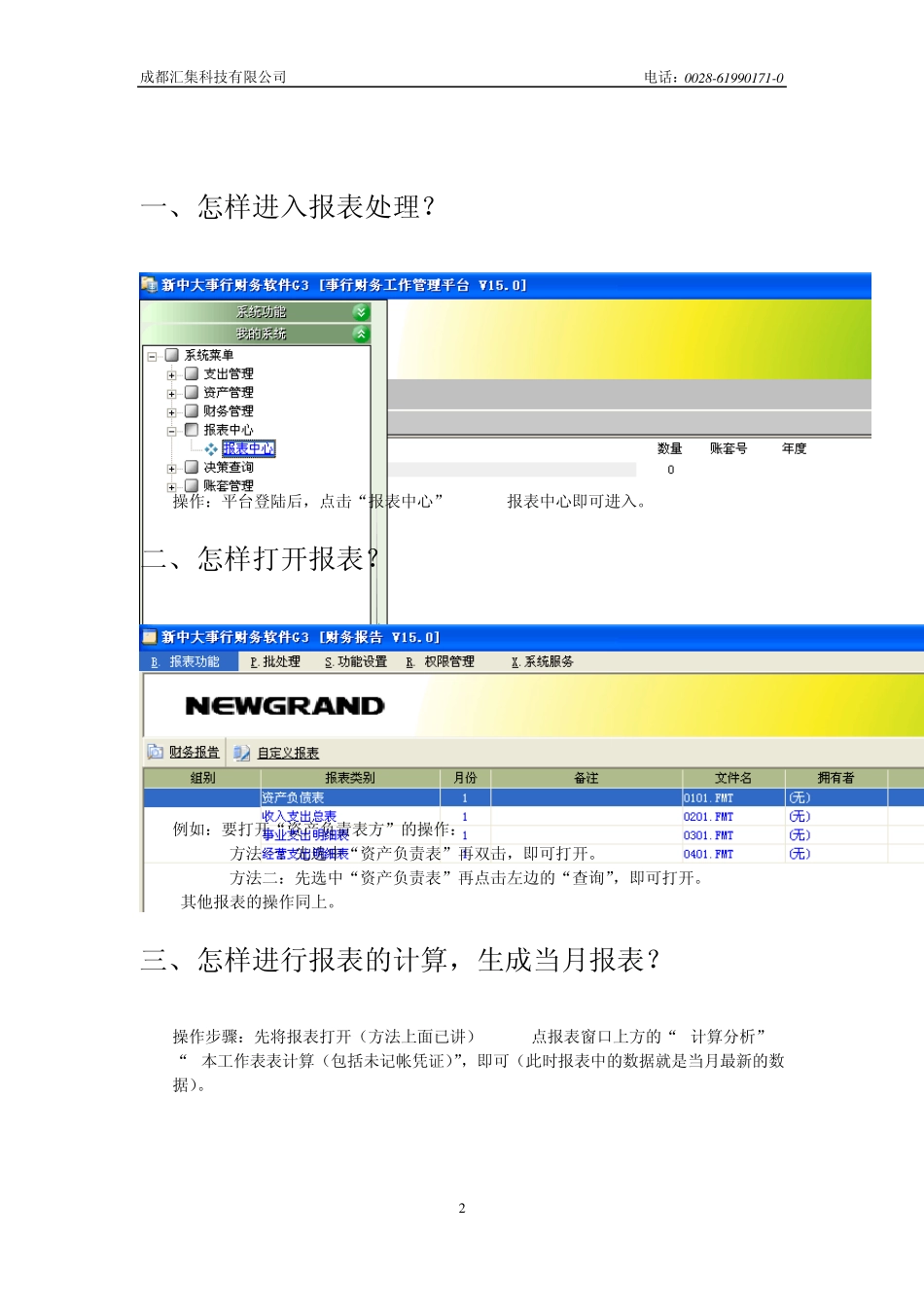
Task: Open the 批处理 menu
Action: pyautogui.click(x=275, y=661)
